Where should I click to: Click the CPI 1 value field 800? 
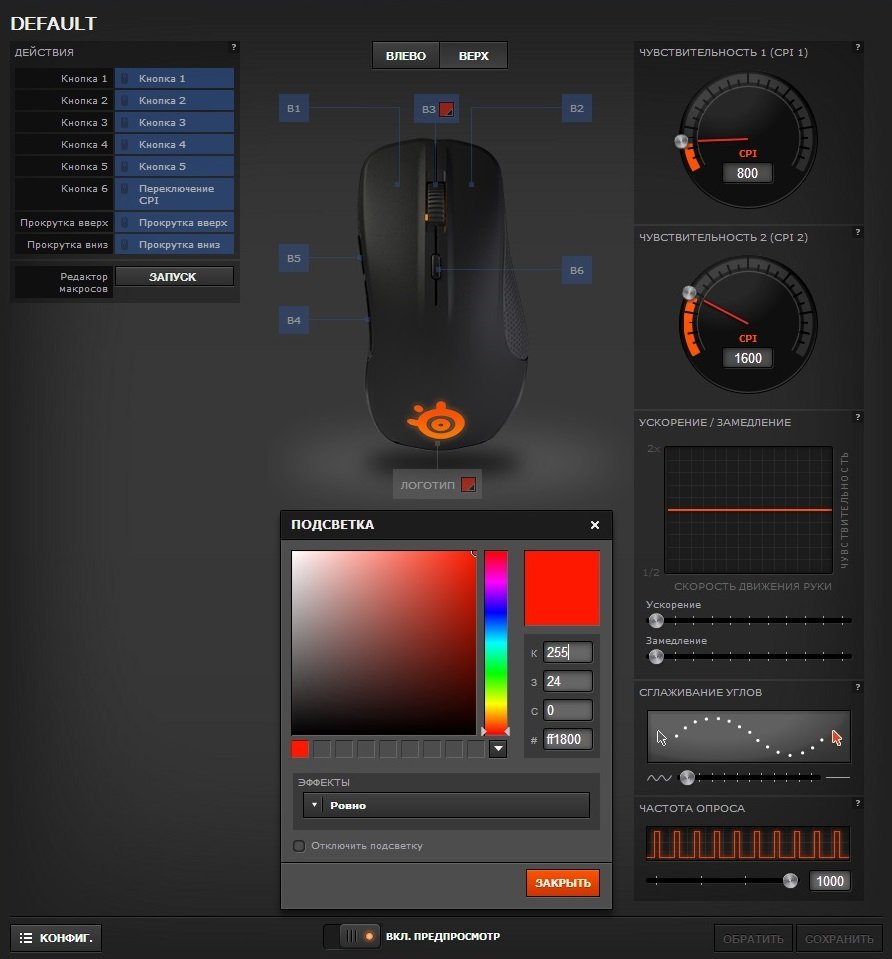[747, 173]
